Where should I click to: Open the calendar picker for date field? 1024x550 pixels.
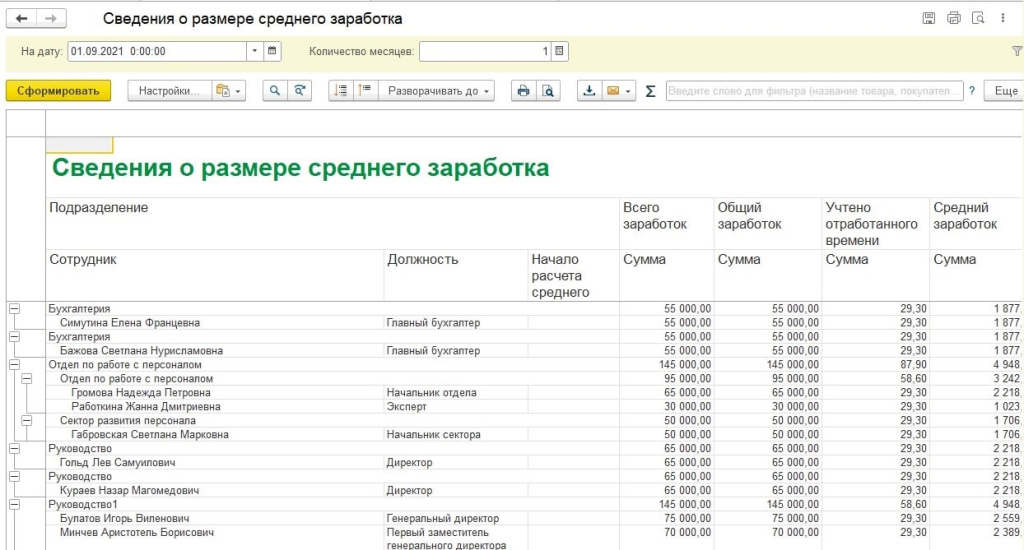(272, 51)
